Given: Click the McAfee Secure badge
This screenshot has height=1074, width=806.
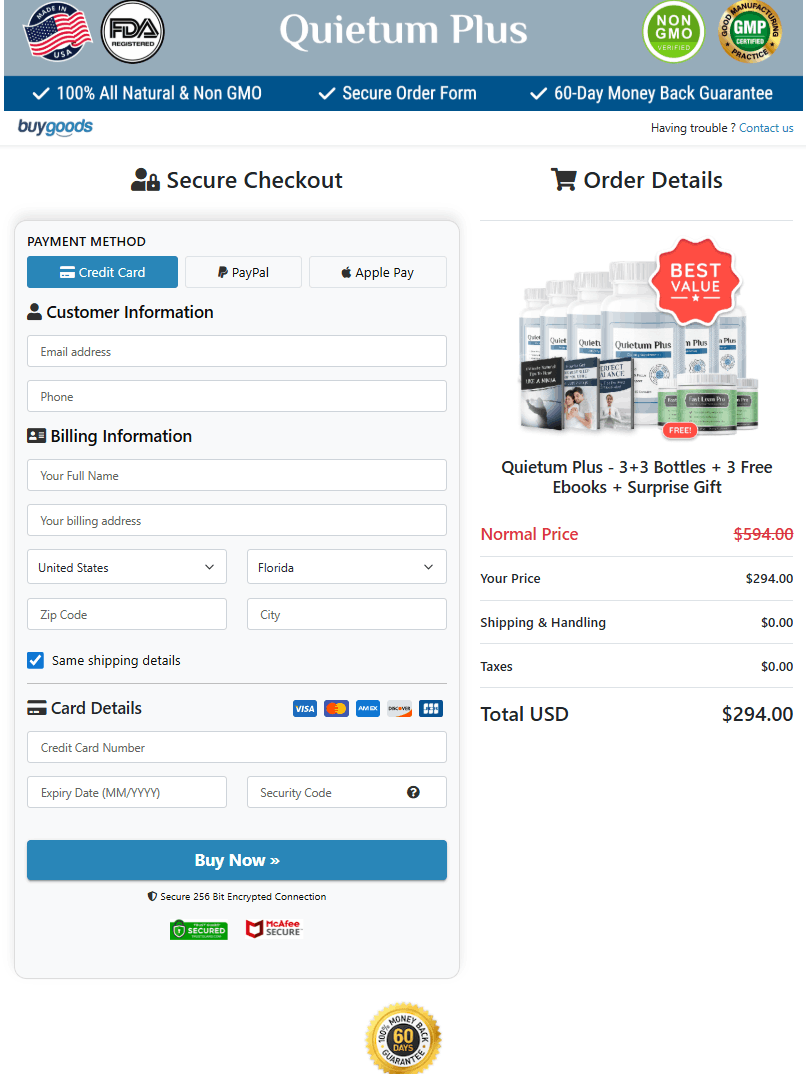Looking at the screenshot, I should pyautogui.click(x=273, y=929).
